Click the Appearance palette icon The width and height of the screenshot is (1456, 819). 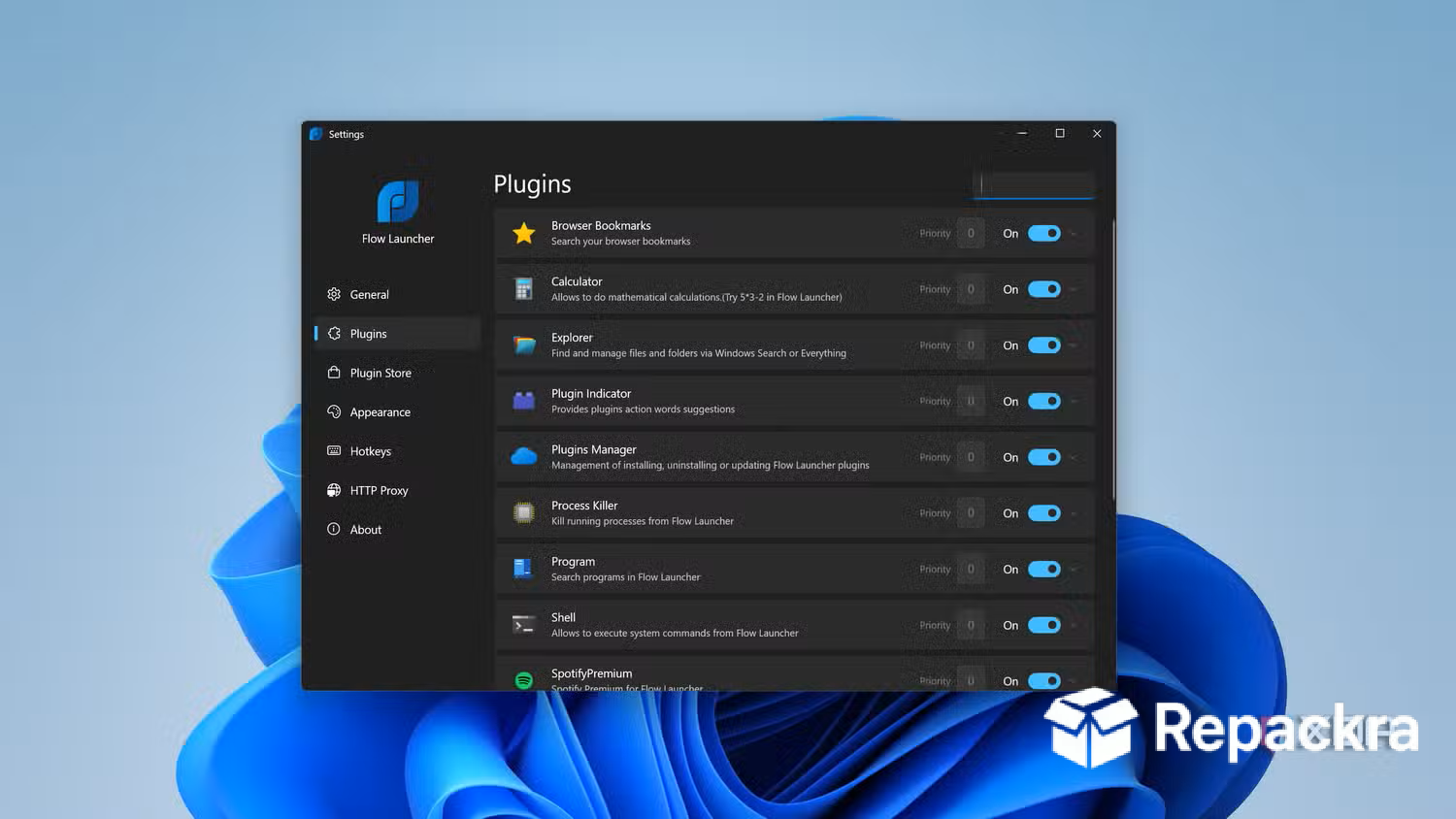334,411
